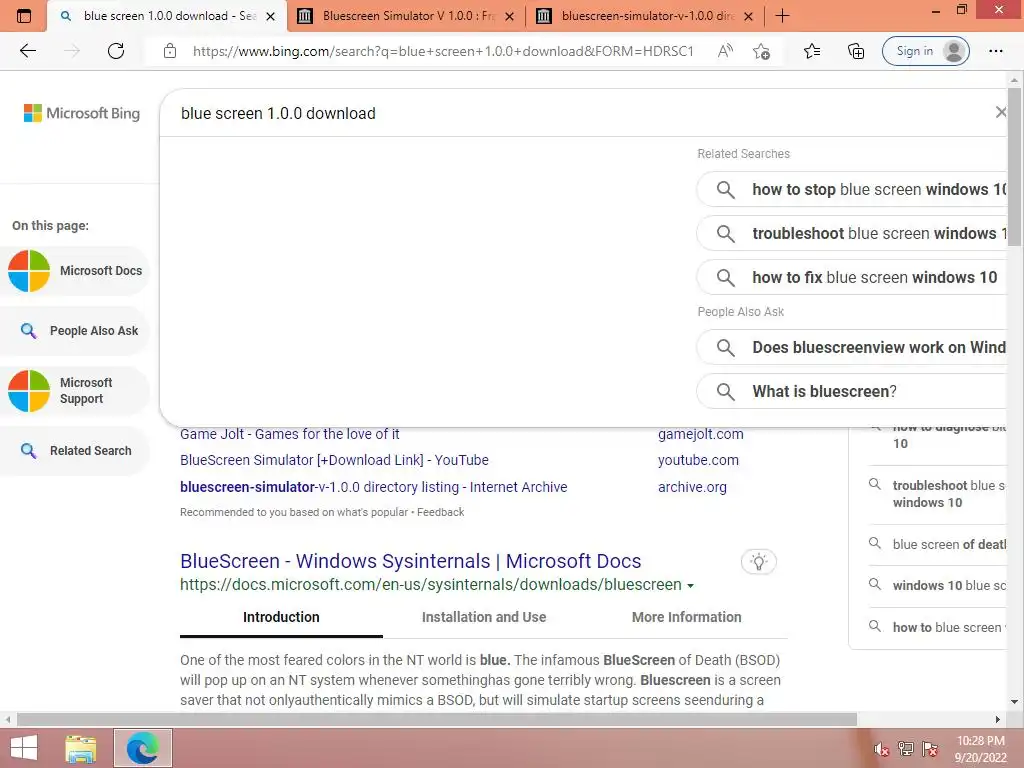Viewport: 1024px width, 768px height.
Task: Click the scrollbar down arrow
Action: [1014, 702]
